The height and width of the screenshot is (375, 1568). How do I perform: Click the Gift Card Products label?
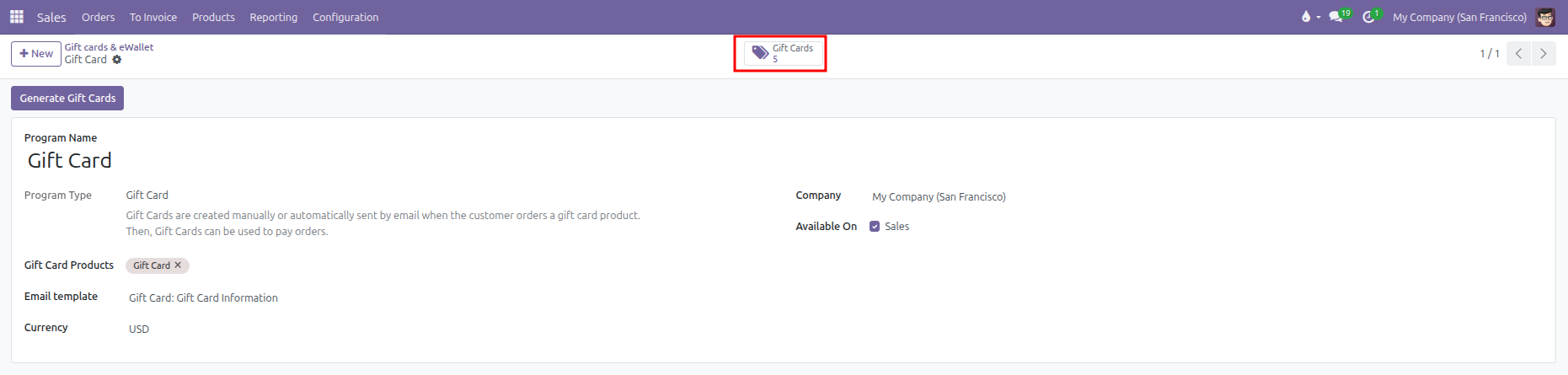point(69,265)
